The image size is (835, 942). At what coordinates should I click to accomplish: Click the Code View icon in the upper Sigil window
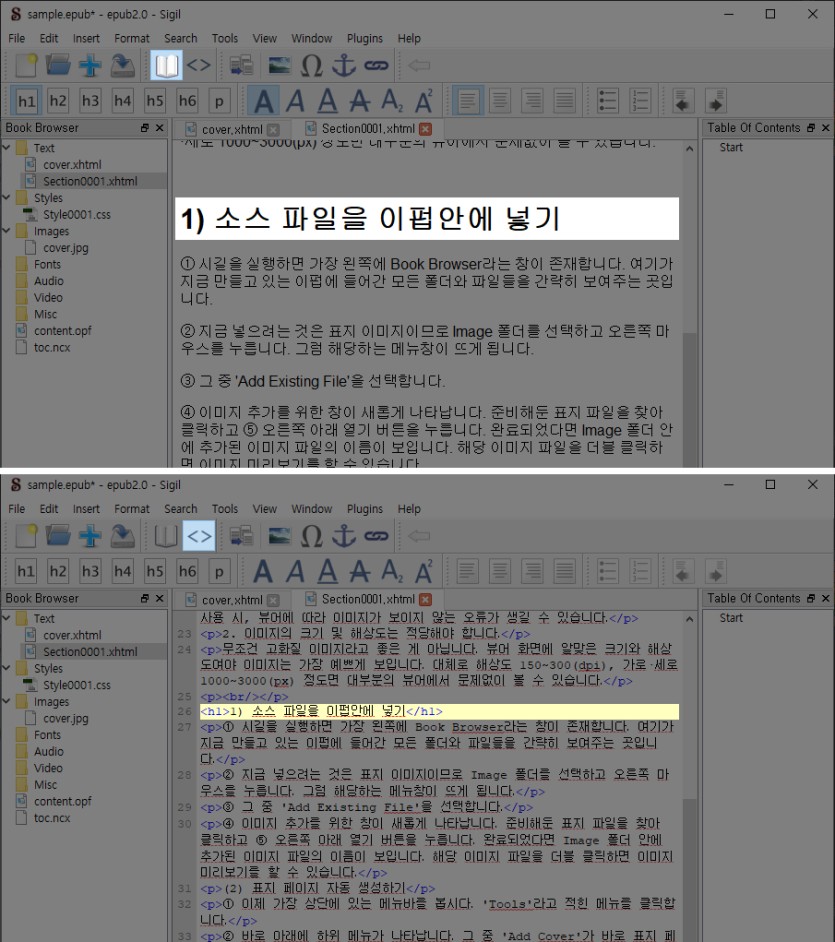click(x=199, y=66)
